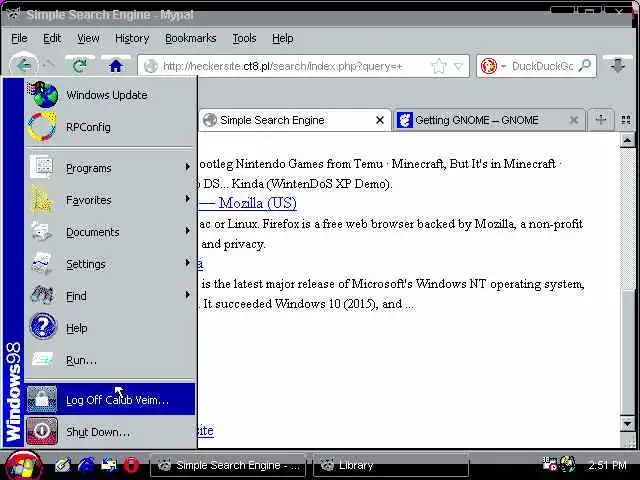Viewport: 640px width, 480px height.
Task: Go back using the back arrow button
Action: coord(23,65)
